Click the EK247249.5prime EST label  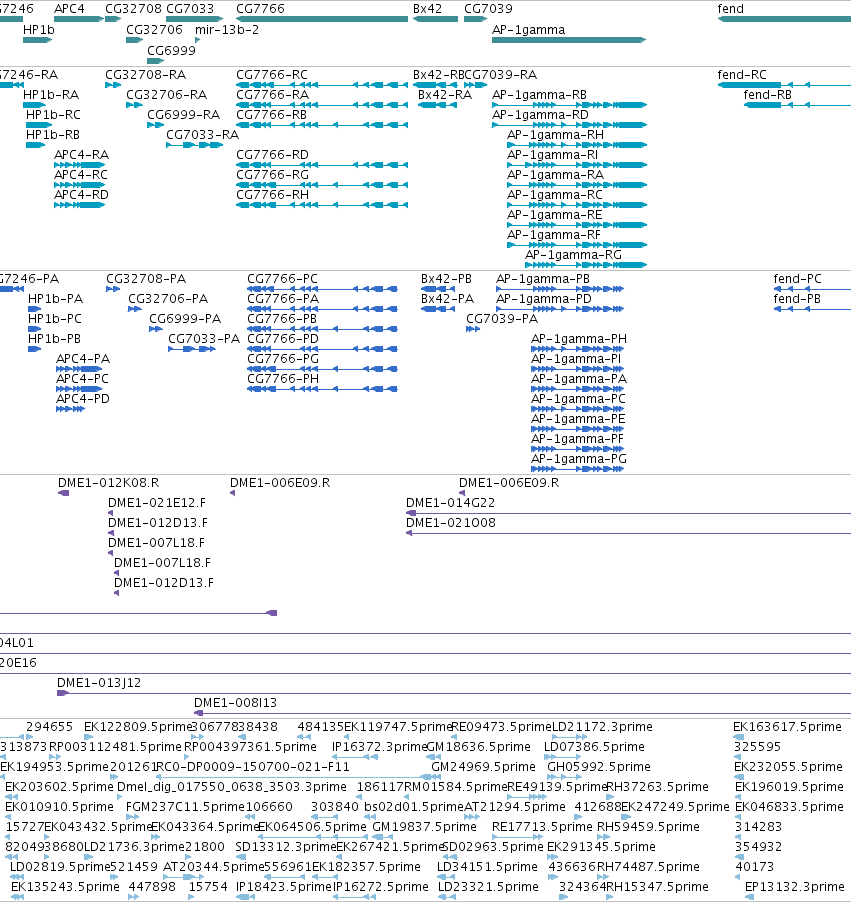tap(675, 807)
